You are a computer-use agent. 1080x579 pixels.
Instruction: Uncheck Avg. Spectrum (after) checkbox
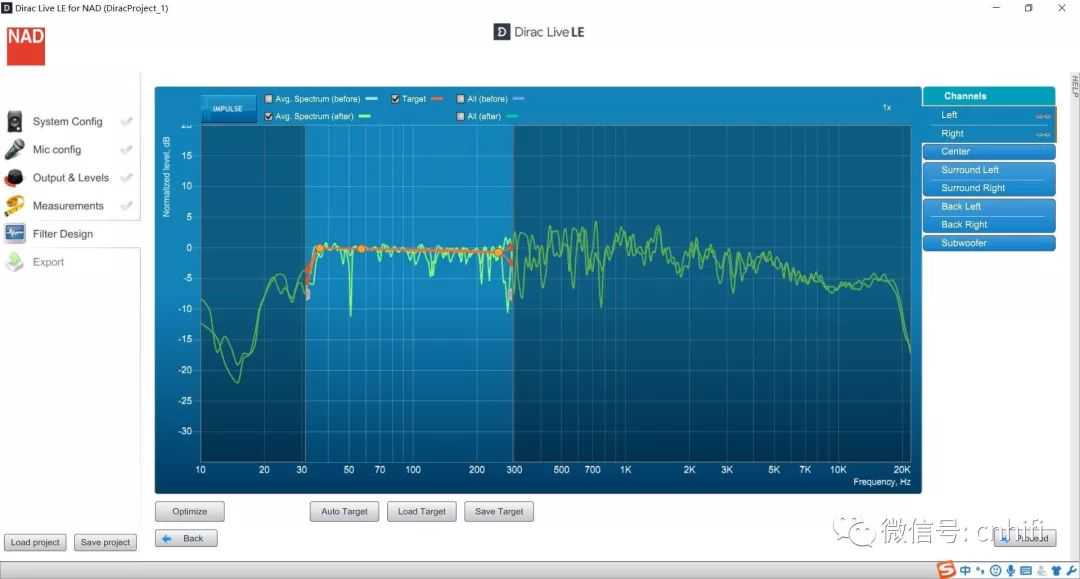(x=269, y=117)
